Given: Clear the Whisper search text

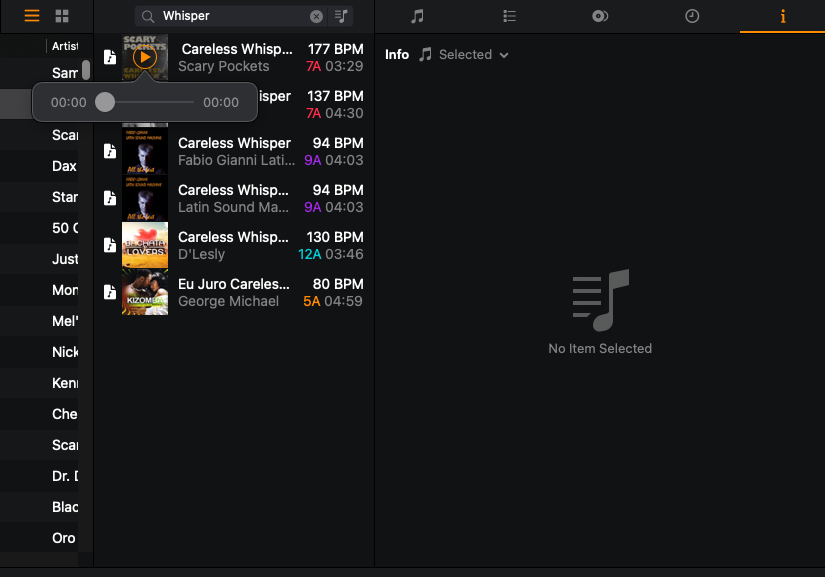Looking at the screenshot, I should point(316,16).
